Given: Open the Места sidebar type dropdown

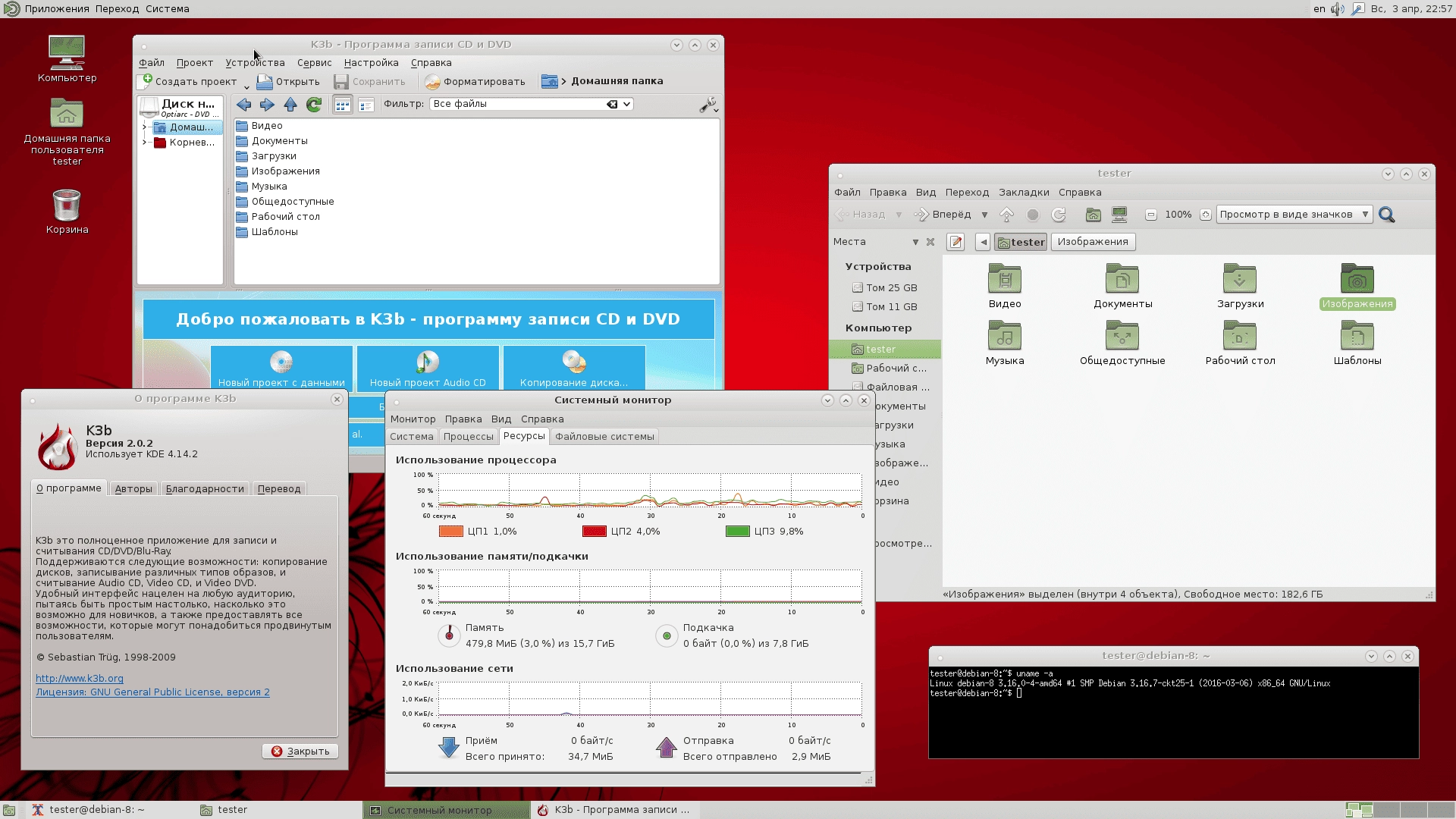Looking at the screenshot, I should (915, 243).
